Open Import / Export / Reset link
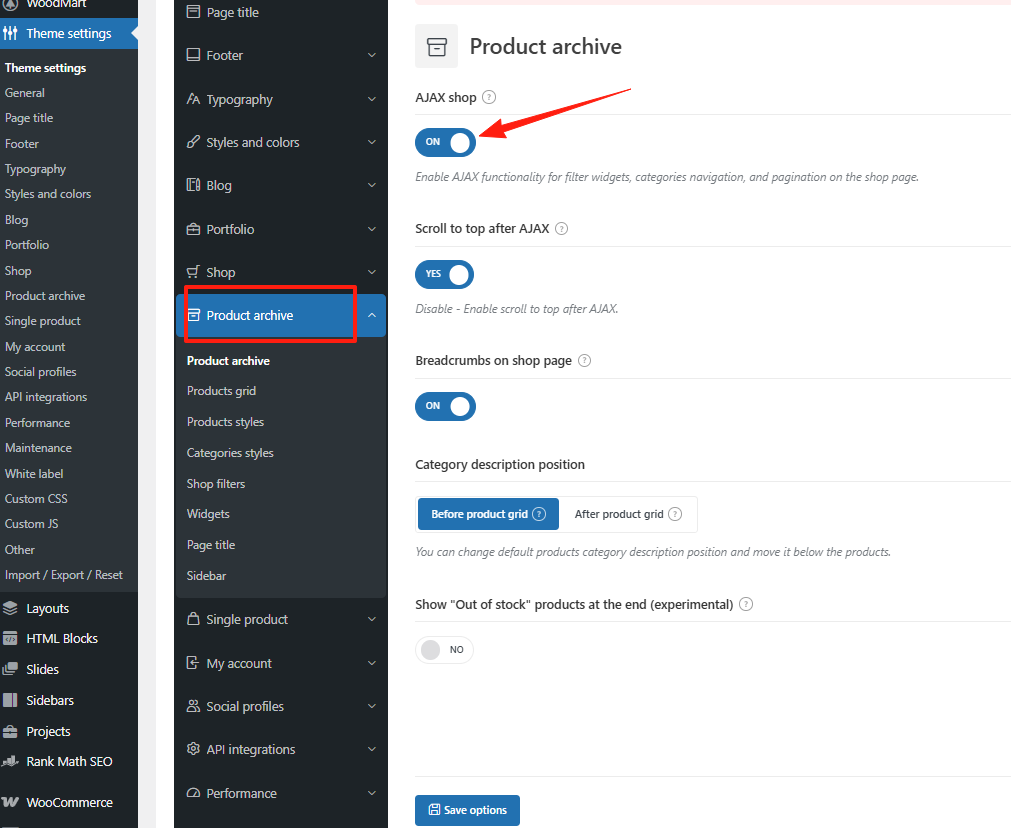Image resolution: width=1011 pixels, height=828 pixels. (x=64, y=575)
